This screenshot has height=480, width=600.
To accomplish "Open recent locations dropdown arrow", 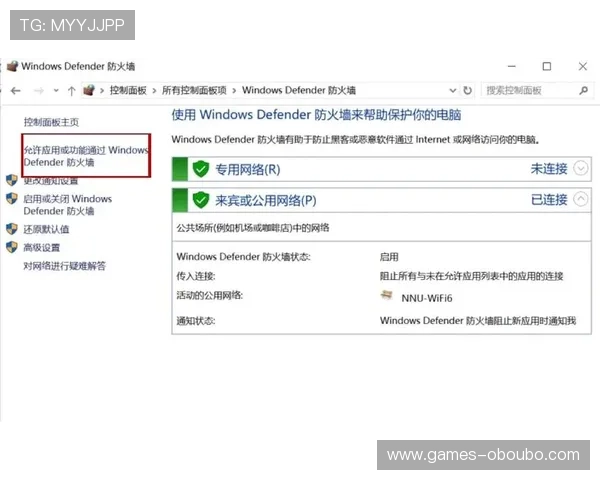I will 56,91.
